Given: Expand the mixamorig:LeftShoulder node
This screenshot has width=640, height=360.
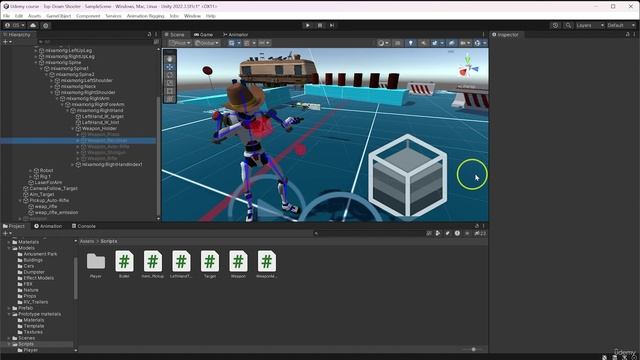Looking at the screenshot, I should pyautogui.click(x=52, y=80).
